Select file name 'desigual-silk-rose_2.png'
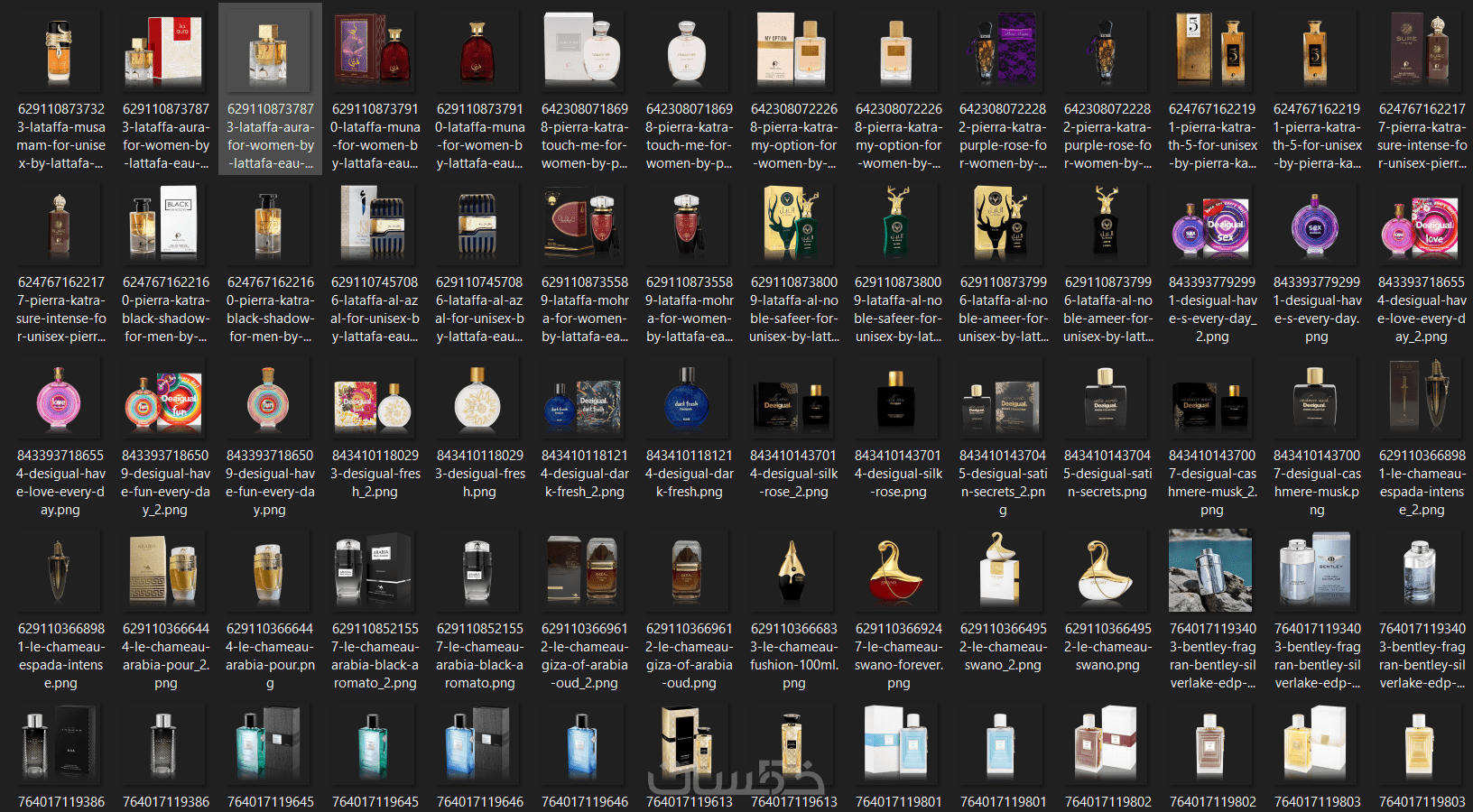The image size is (1473, 812). pos(793,474)
